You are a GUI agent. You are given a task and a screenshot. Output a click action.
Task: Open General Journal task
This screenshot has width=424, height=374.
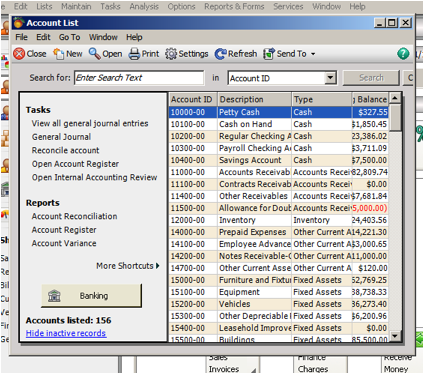coord(61,137)
